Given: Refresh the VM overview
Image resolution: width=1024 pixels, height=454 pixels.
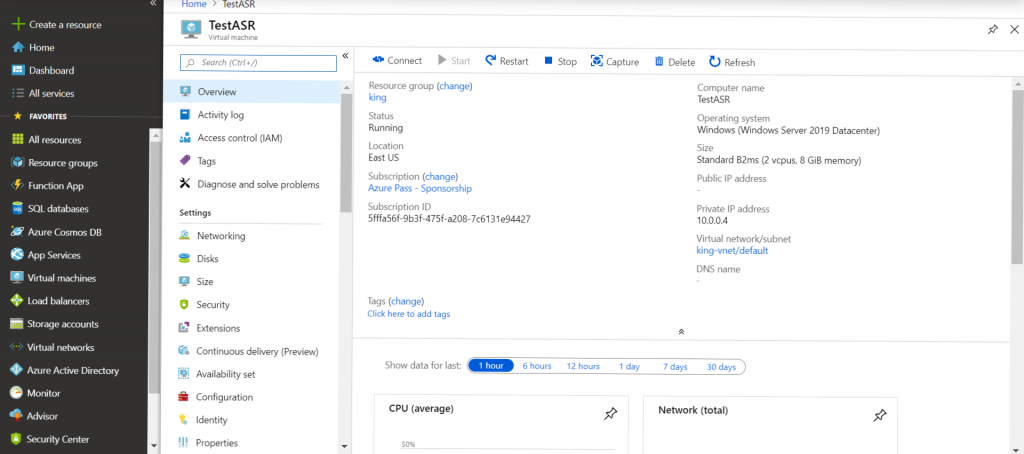Looking at the screenshot, I should [732, 62].
